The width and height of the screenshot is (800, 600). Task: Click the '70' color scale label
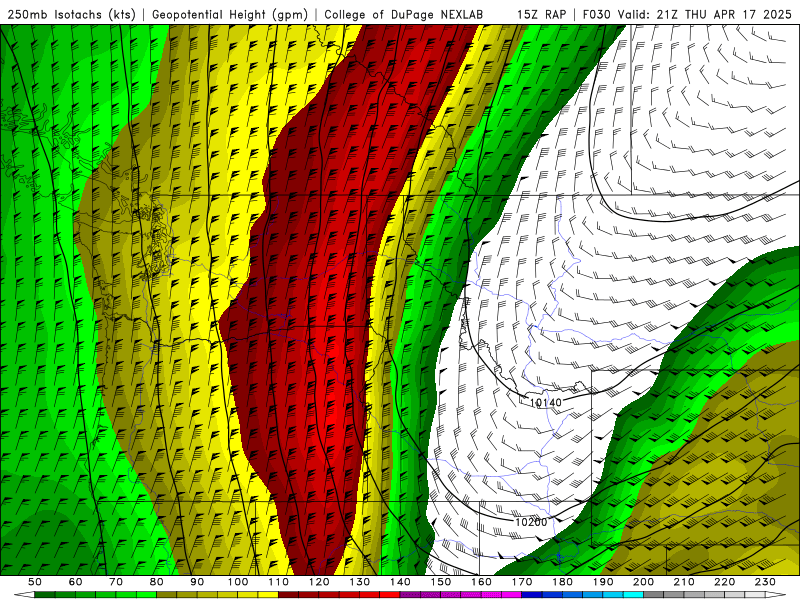116,582
